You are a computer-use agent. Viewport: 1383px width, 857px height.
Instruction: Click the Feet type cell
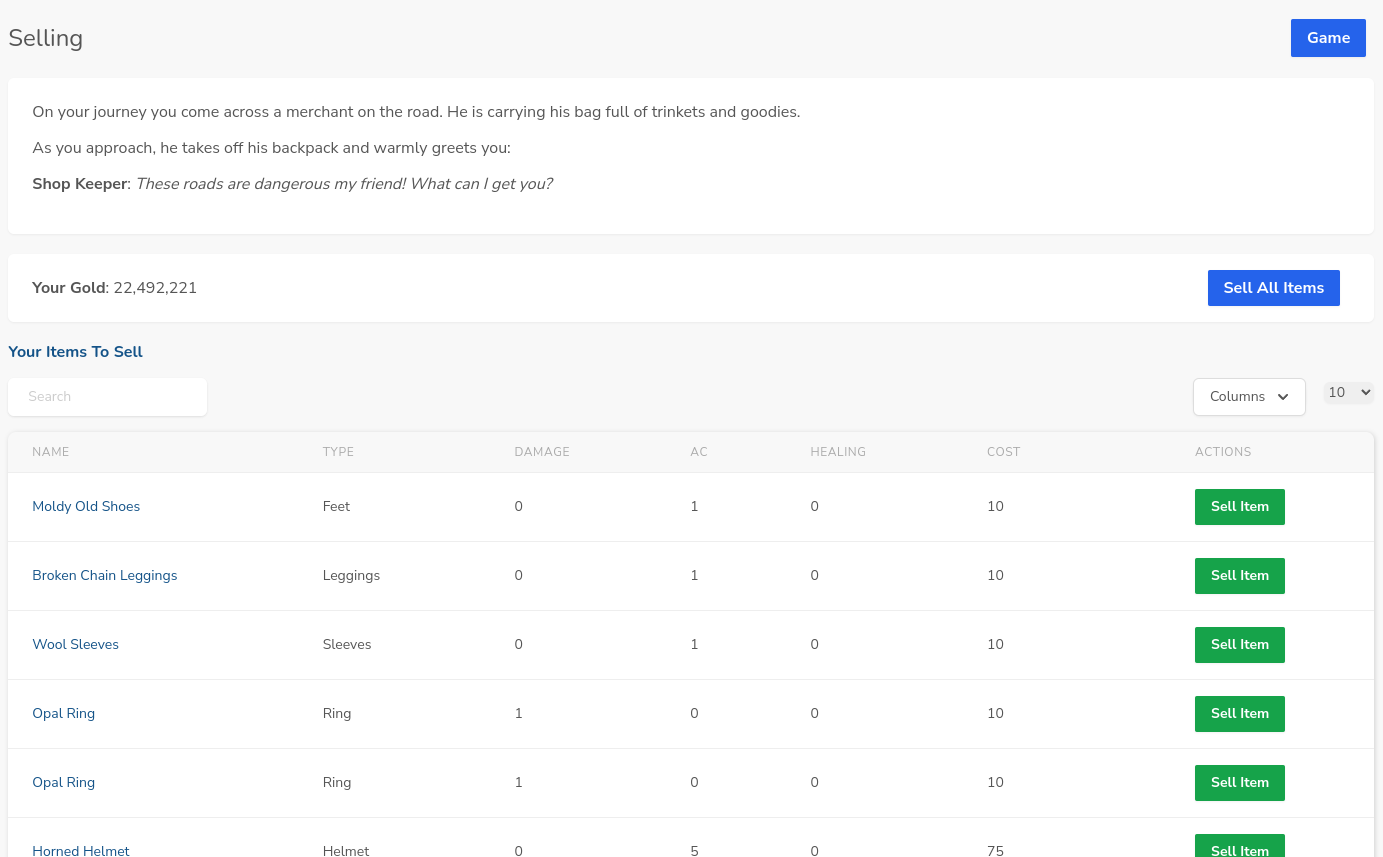click(x=336, y=507)
